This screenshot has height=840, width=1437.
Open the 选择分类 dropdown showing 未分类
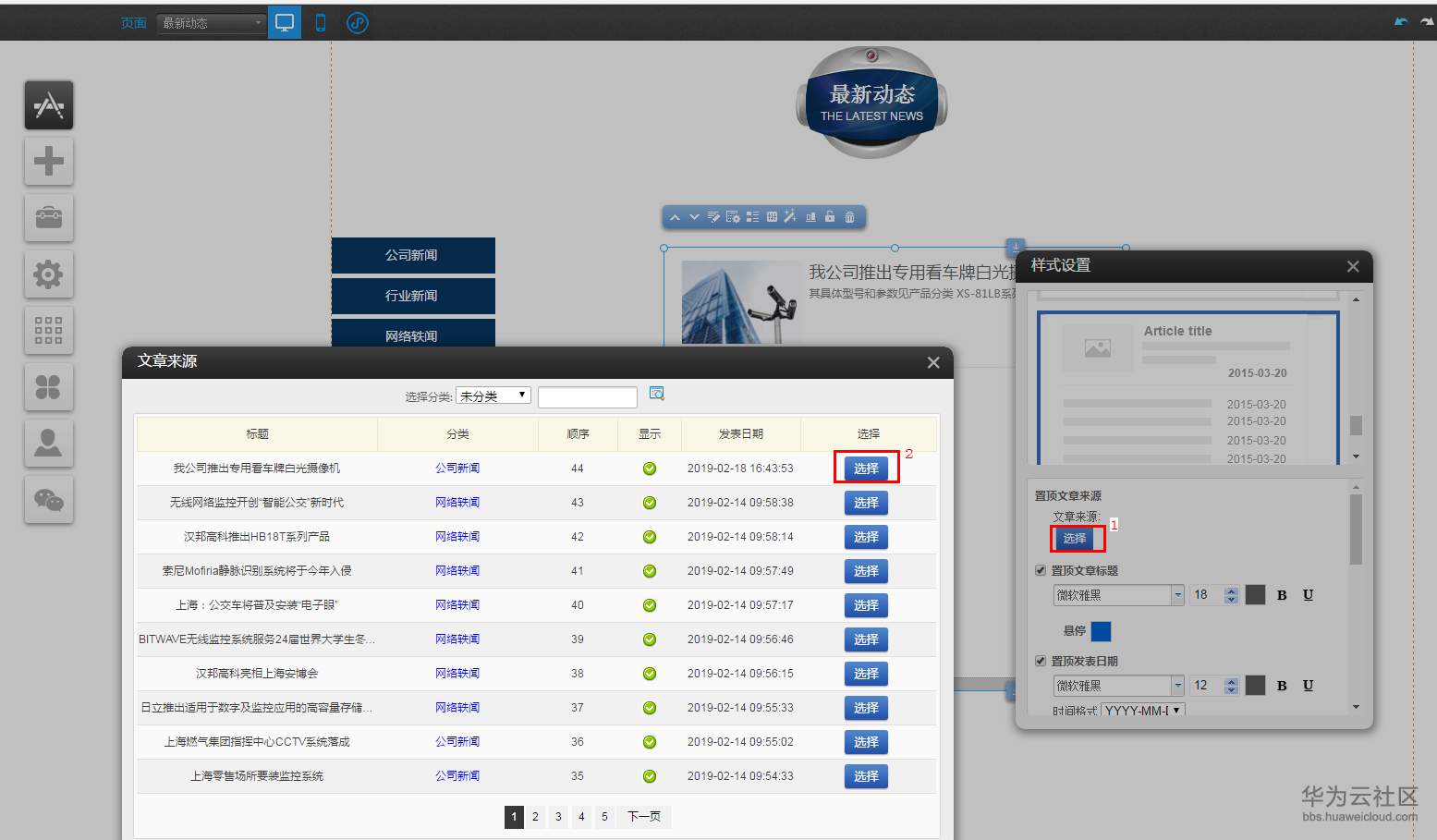[x=493, y=396]
